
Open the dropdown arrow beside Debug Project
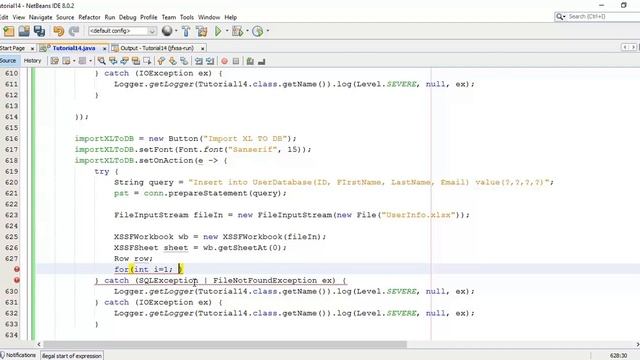[247, 31]
